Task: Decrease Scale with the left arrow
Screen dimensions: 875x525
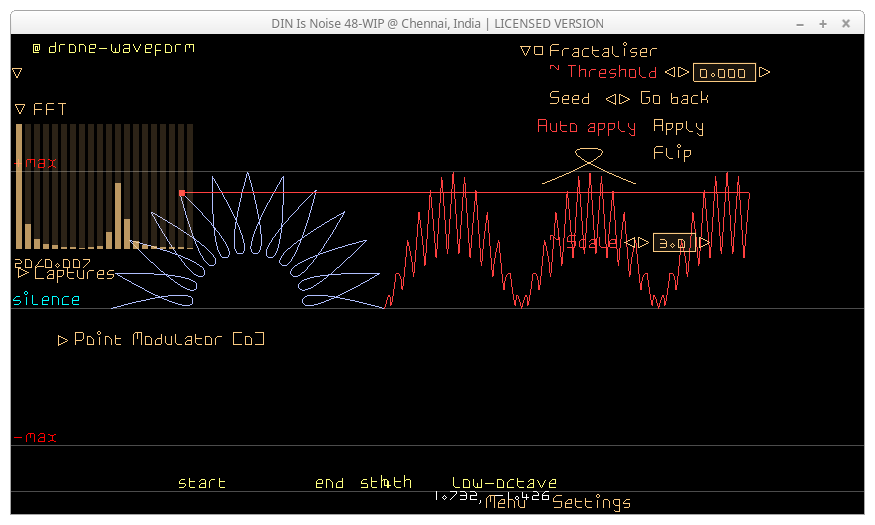Action: 630,242
